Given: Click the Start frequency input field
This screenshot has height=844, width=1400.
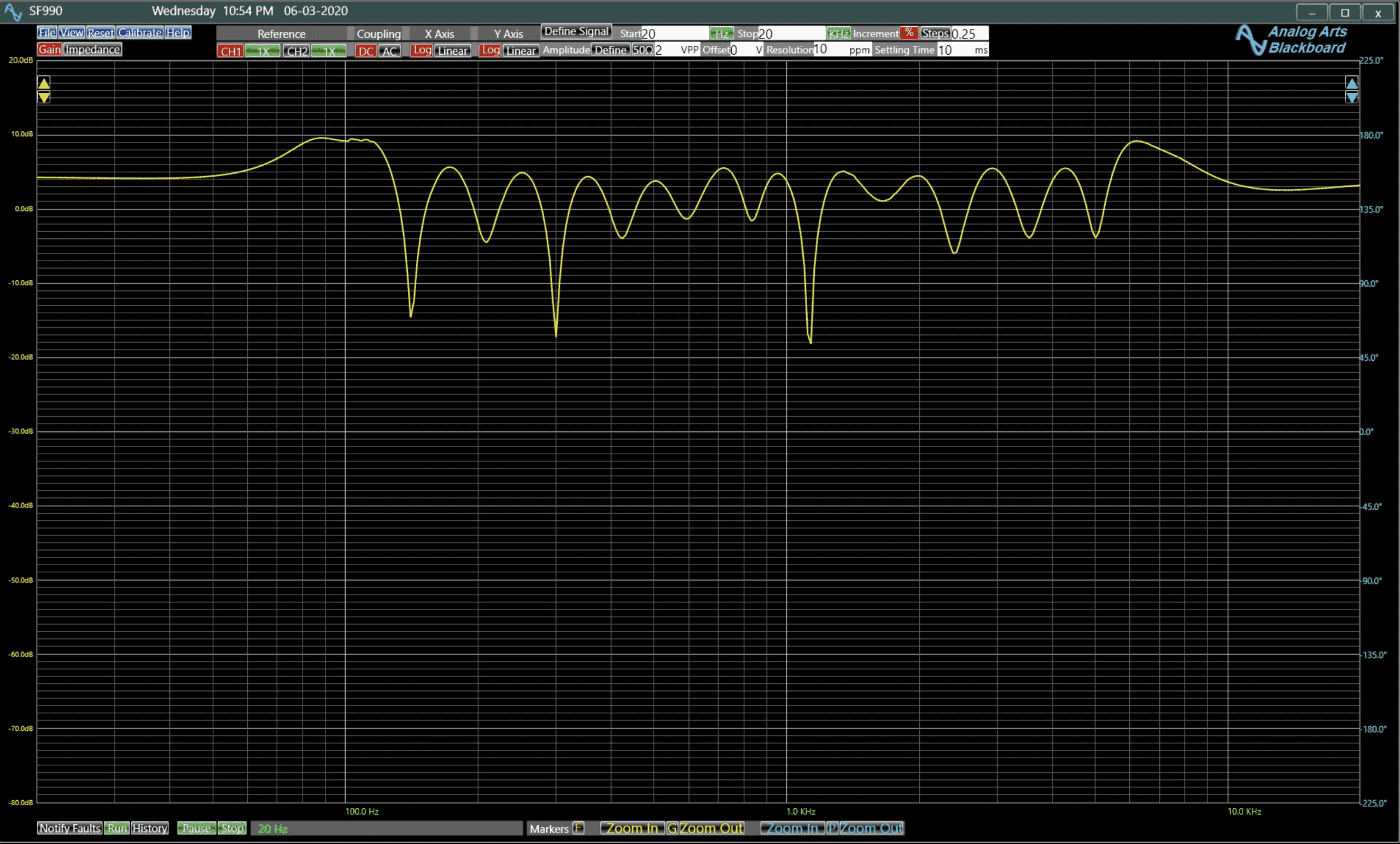Looking at the screenshot, I should [x=675, y=33].
